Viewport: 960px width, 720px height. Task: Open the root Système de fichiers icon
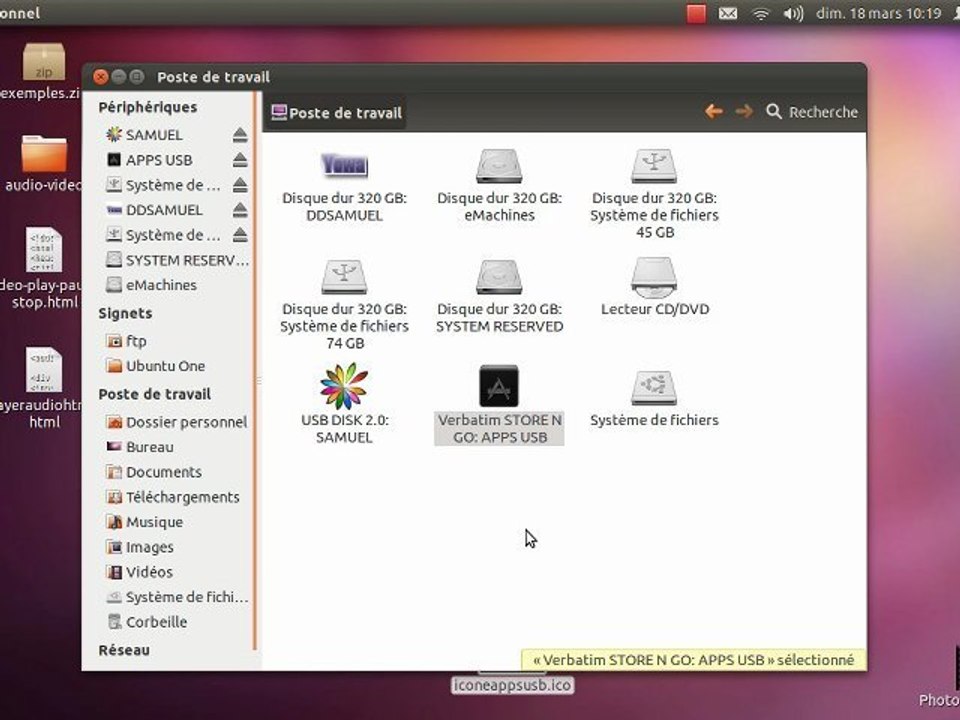click(x=654, y=387)
